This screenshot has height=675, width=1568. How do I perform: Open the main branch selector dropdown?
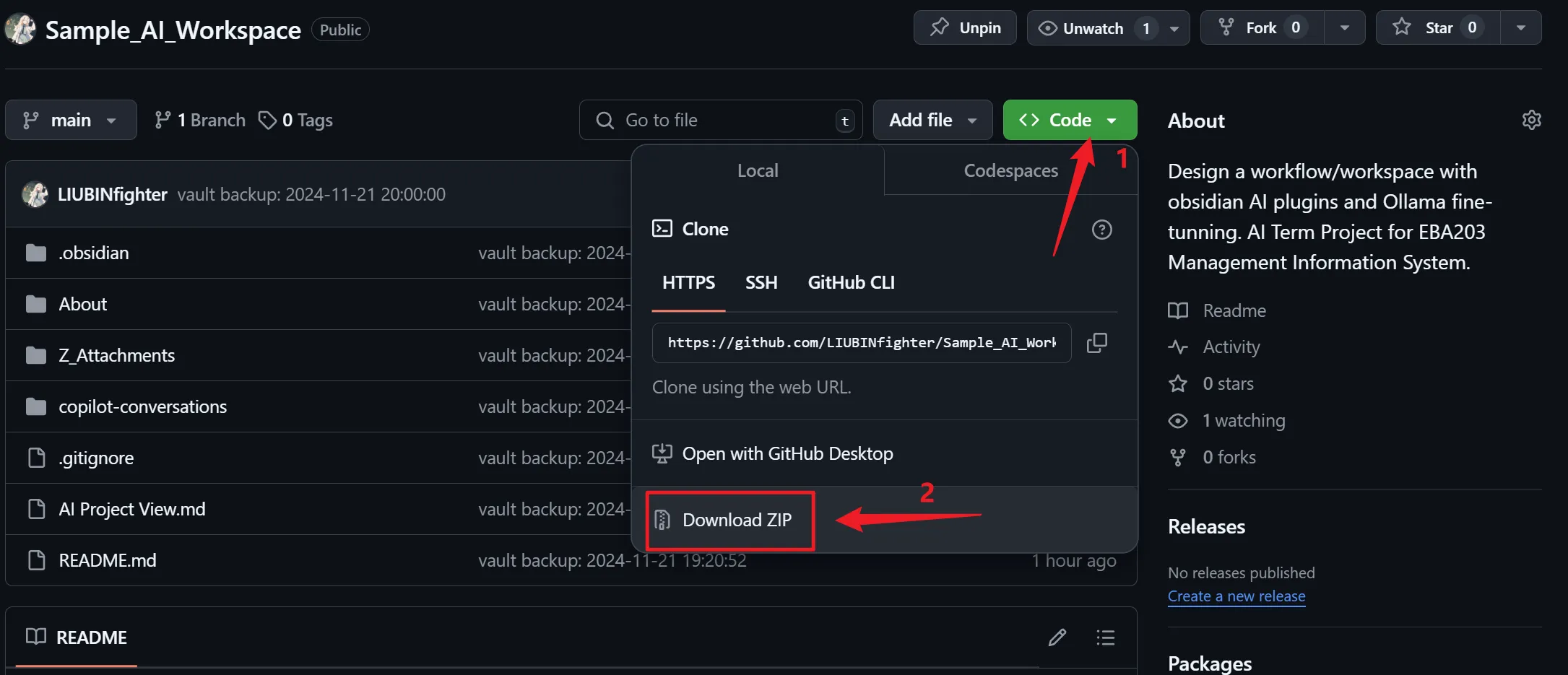[71, 120]
